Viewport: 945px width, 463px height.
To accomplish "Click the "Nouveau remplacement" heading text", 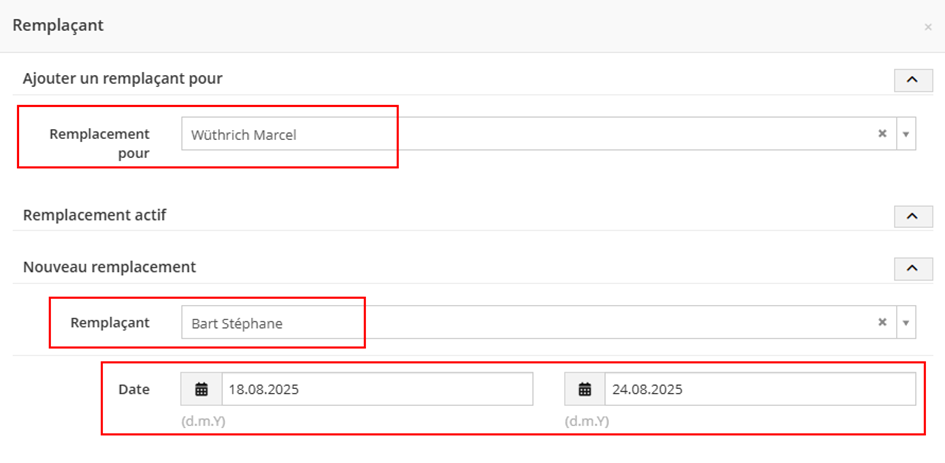I will pyautogui.click(x=109, y=267).
